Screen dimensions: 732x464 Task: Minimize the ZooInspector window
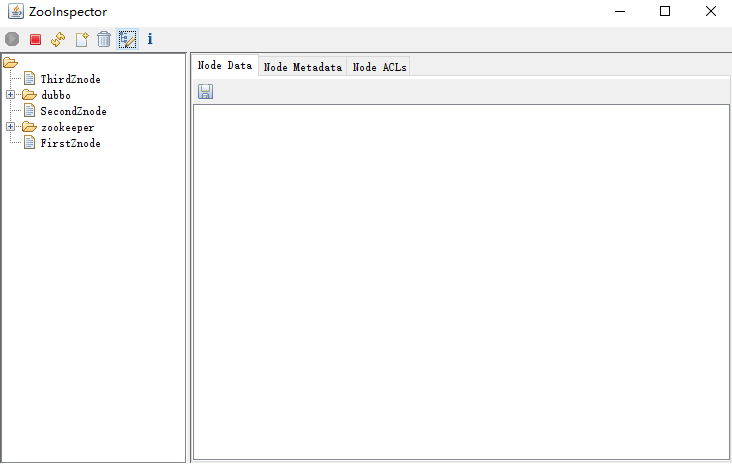(620, 11)
